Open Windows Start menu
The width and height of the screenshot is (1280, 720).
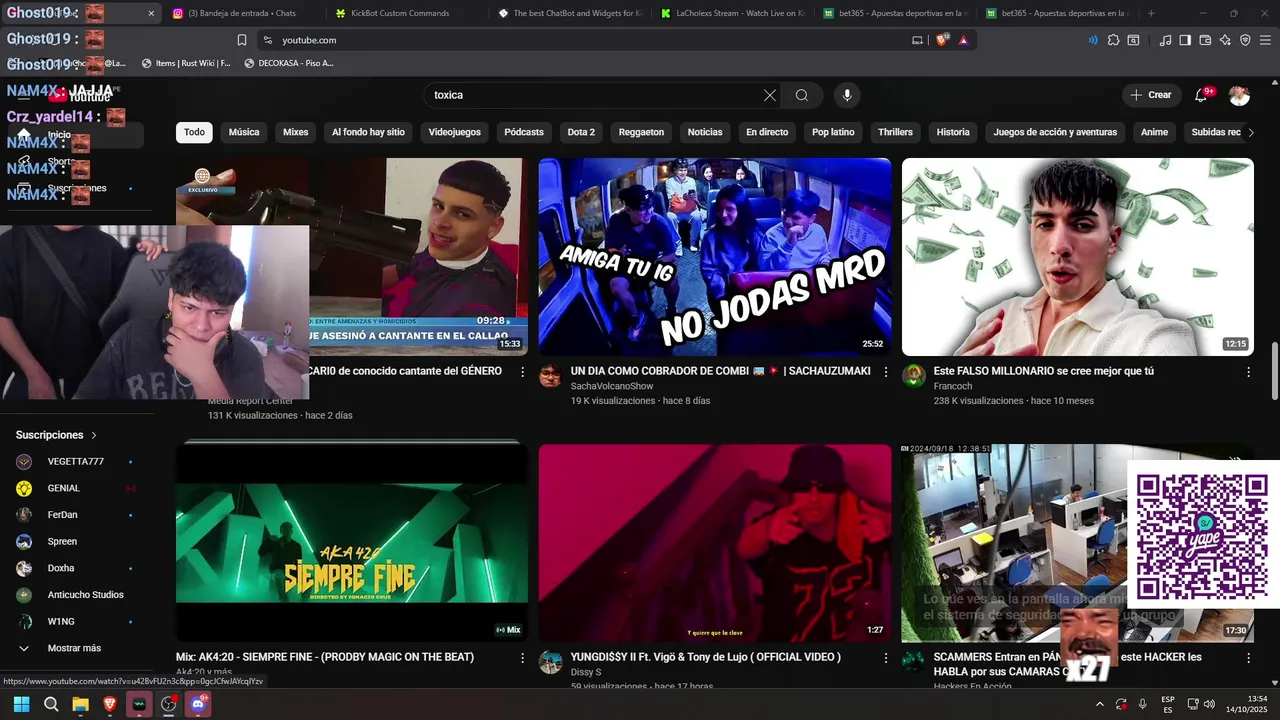tap(21, 704)
